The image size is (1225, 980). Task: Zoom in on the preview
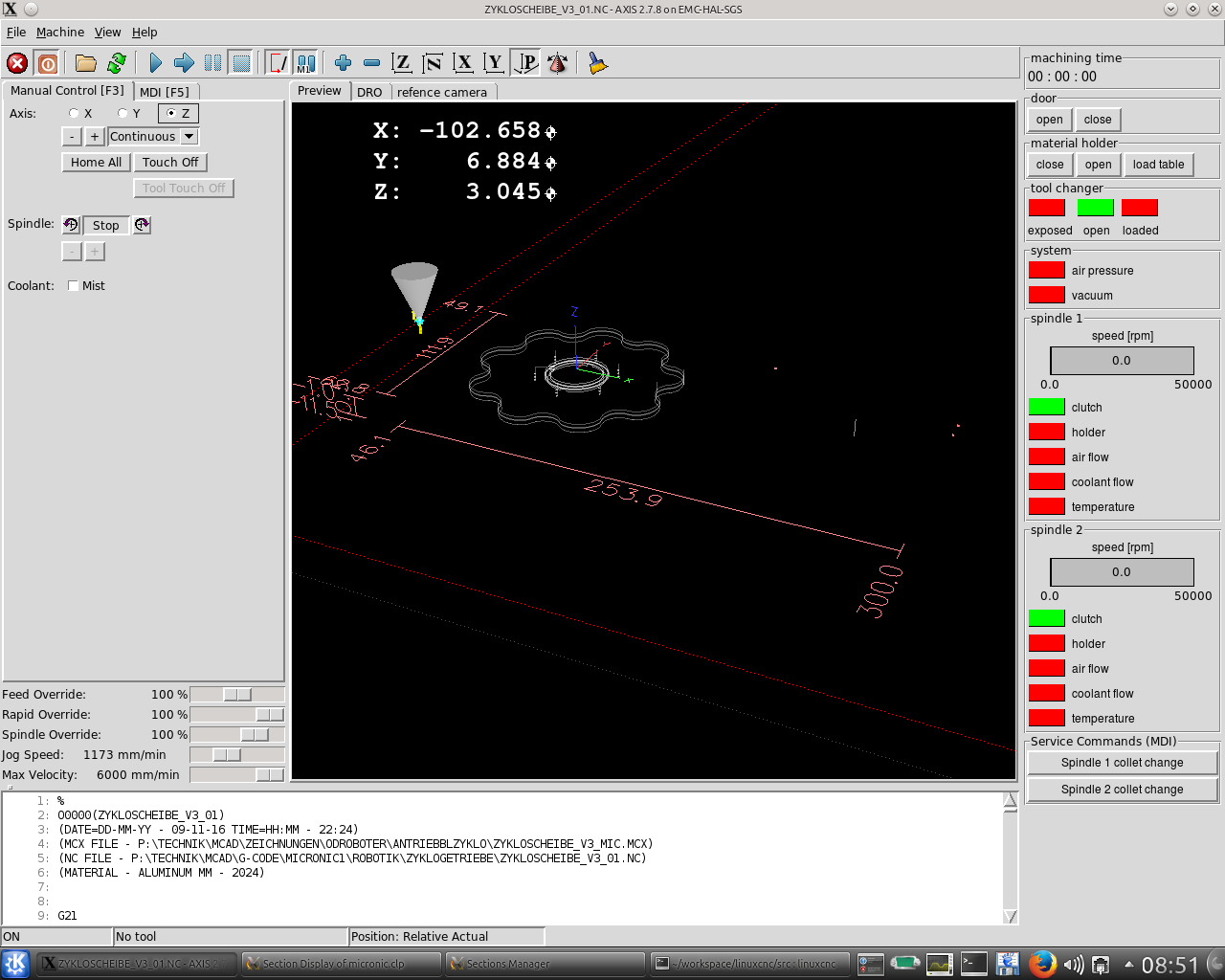[343, 63]
